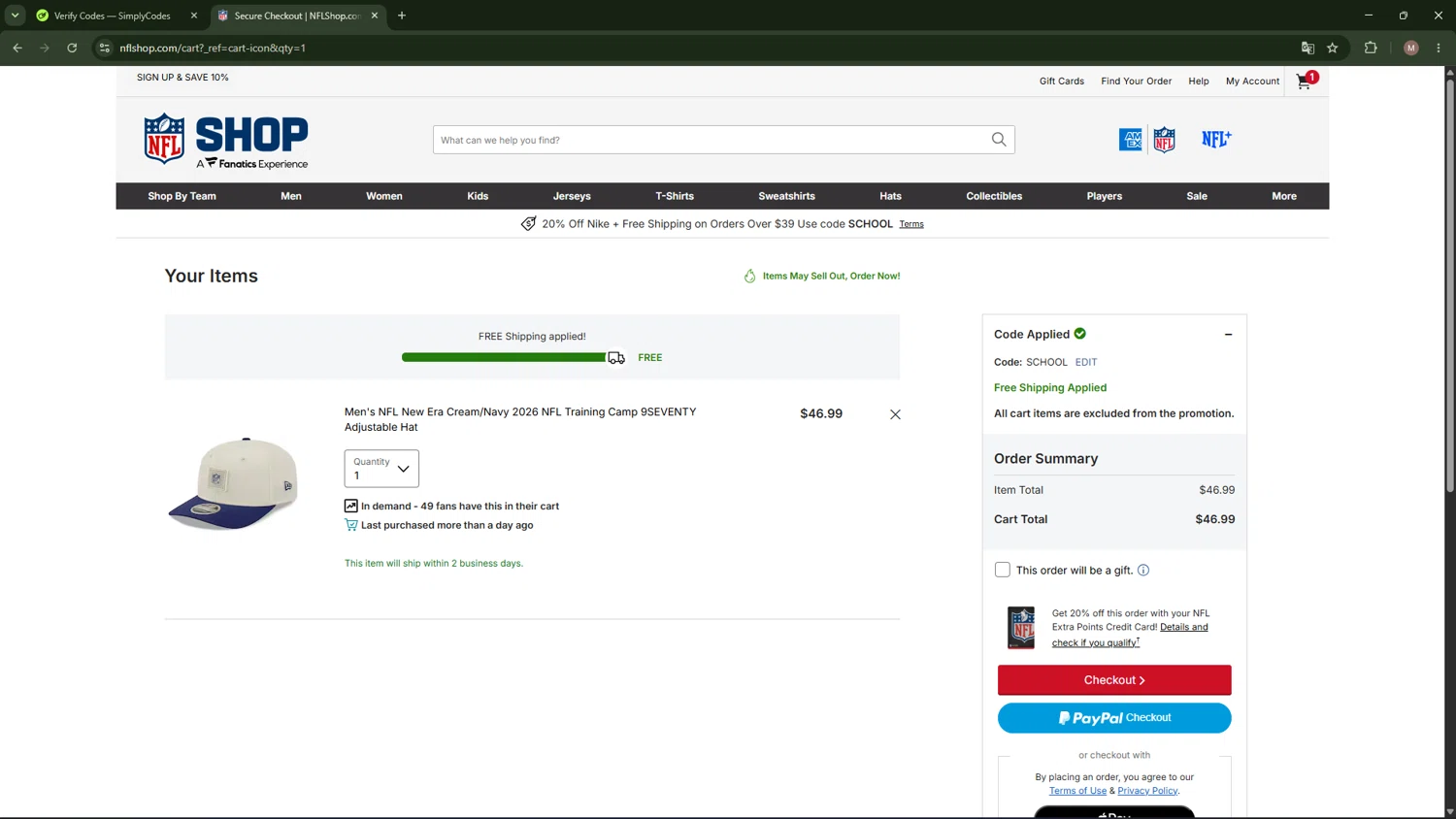Open the Men menu

click(x=291, y=196)
